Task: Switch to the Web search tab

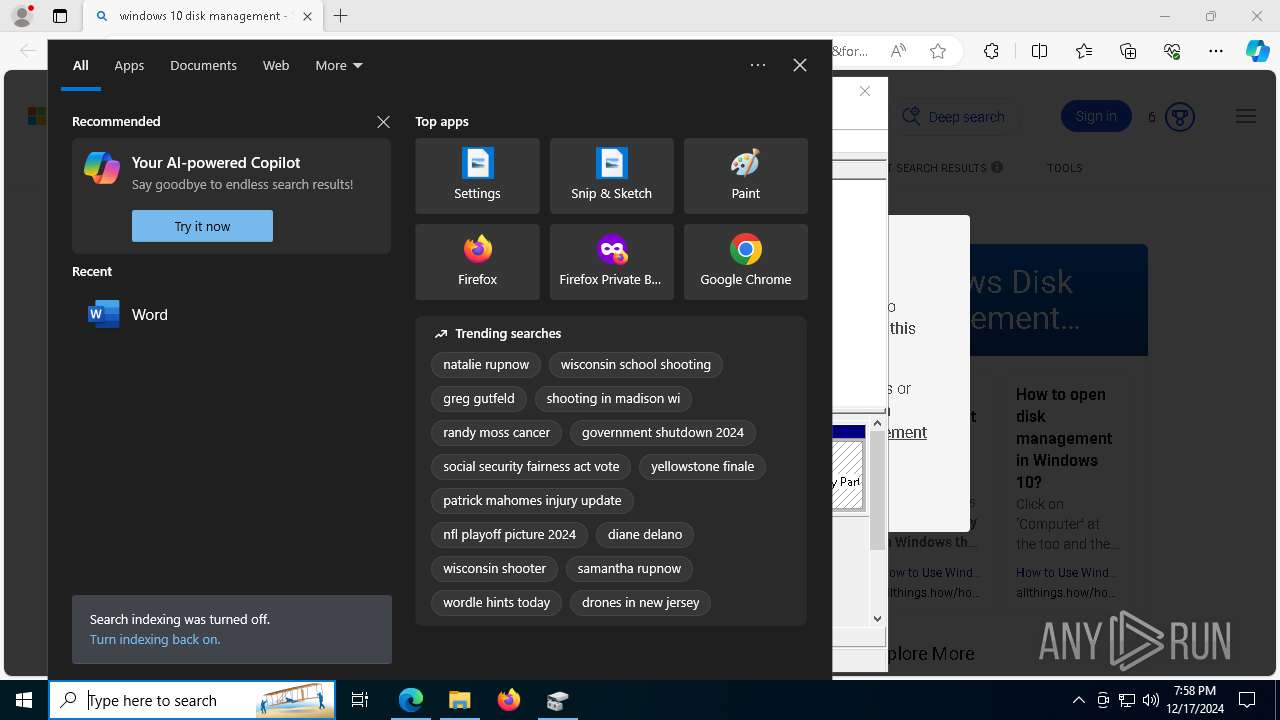Action: 276,65
